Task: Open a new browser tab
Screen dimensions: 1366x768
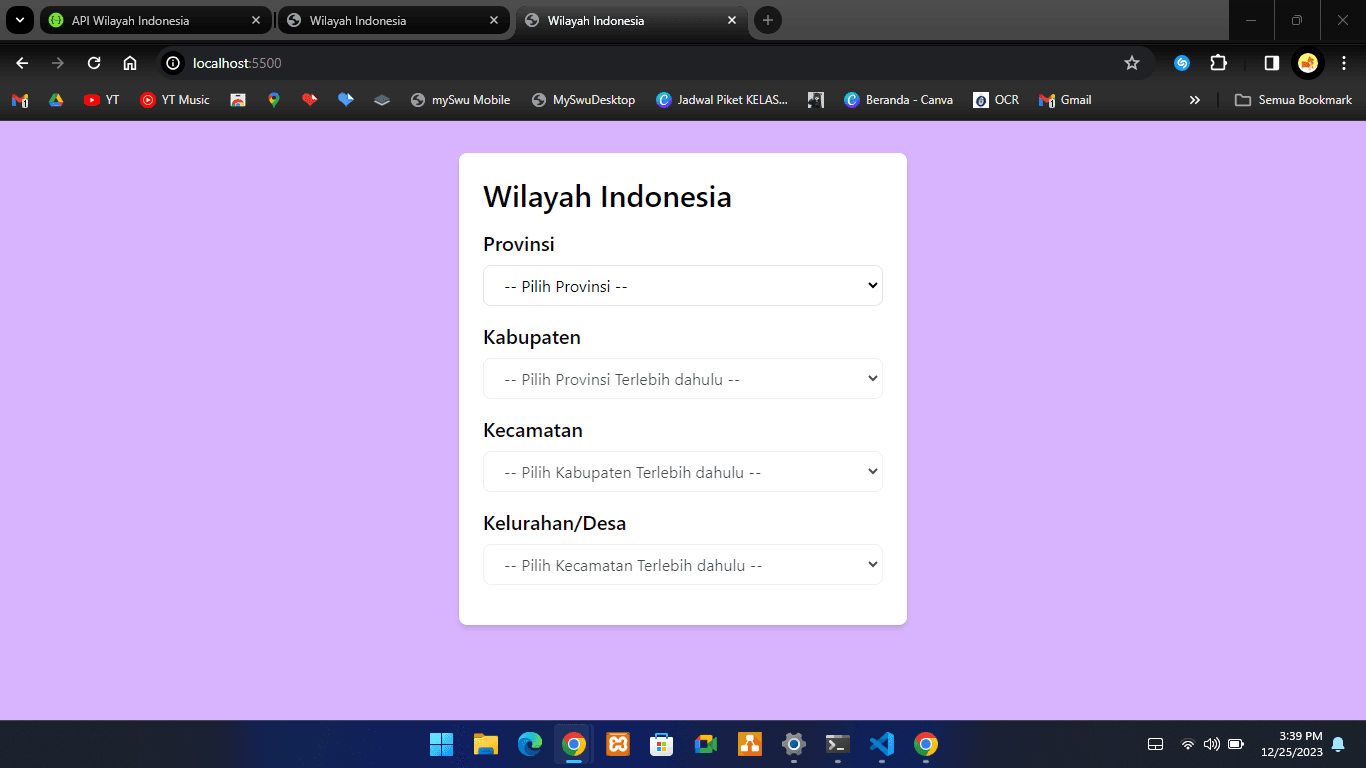Action: 768,20
